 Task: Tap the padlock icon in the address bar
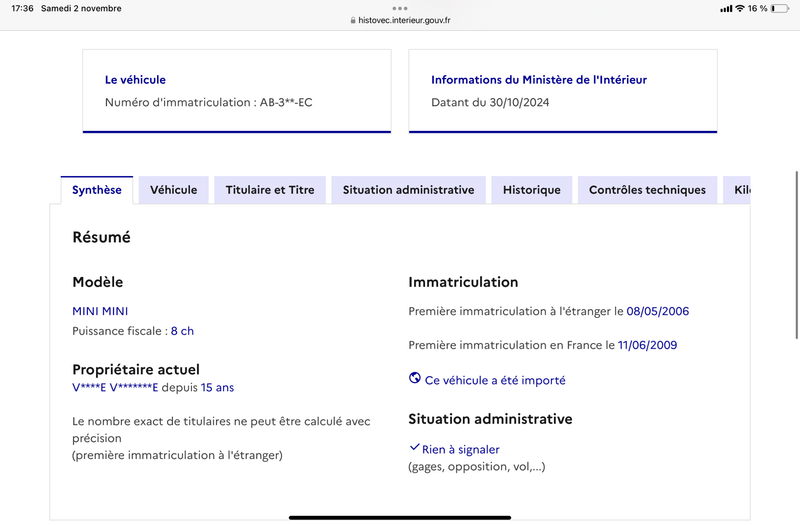point(353,20)
